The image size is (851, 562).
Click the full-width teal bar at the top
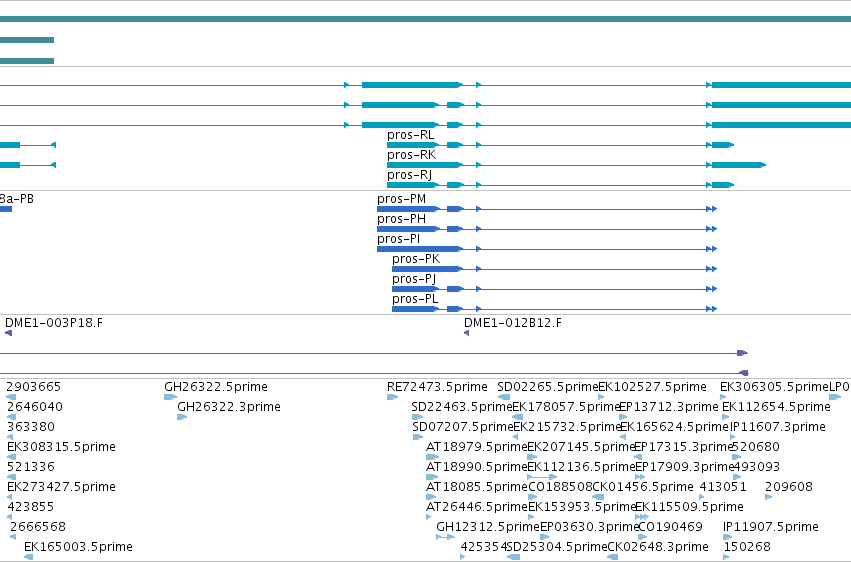(x=426, y=19)
